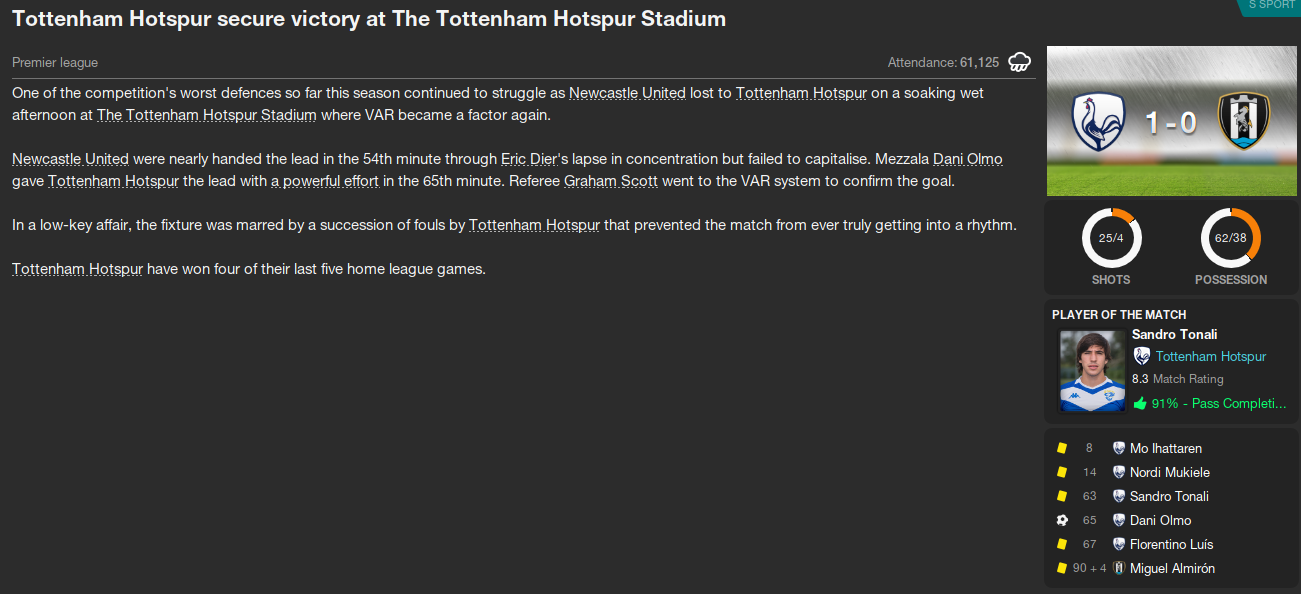Viewport: 1301px width, 594px height.
Task: Click the yellow card icon for Florentino Luís
Action: pos(1062,544)
